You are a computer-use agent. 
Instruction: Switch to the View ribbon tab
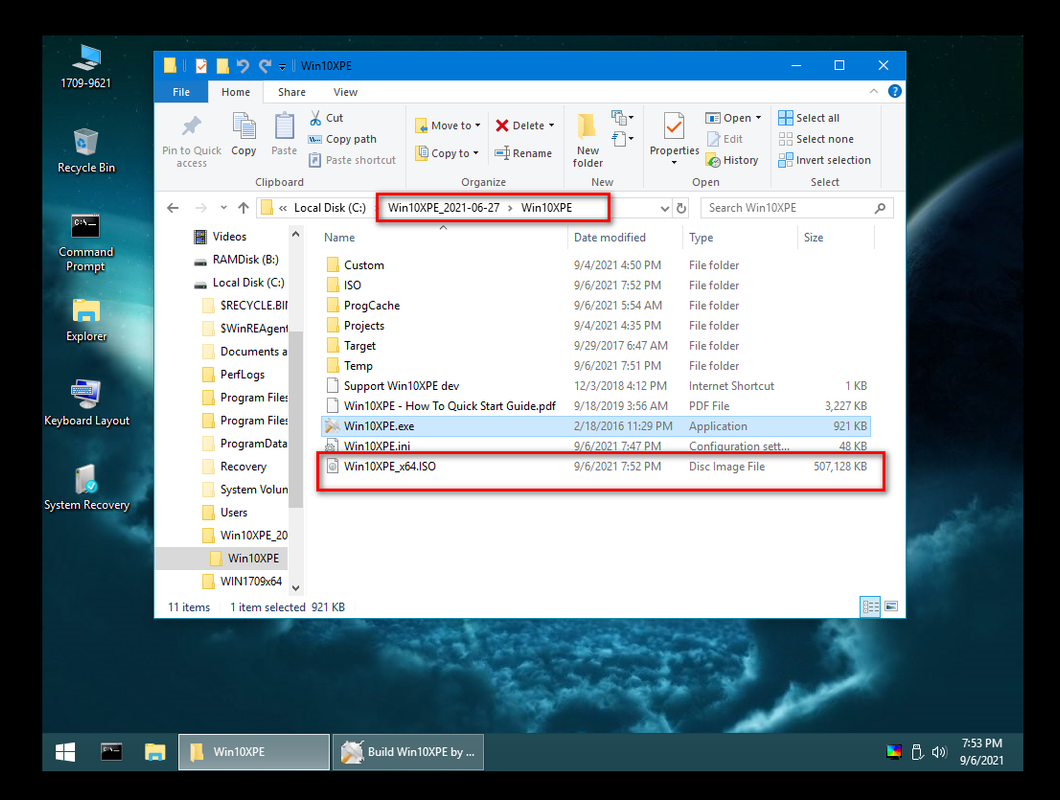(x=345, y=92)
